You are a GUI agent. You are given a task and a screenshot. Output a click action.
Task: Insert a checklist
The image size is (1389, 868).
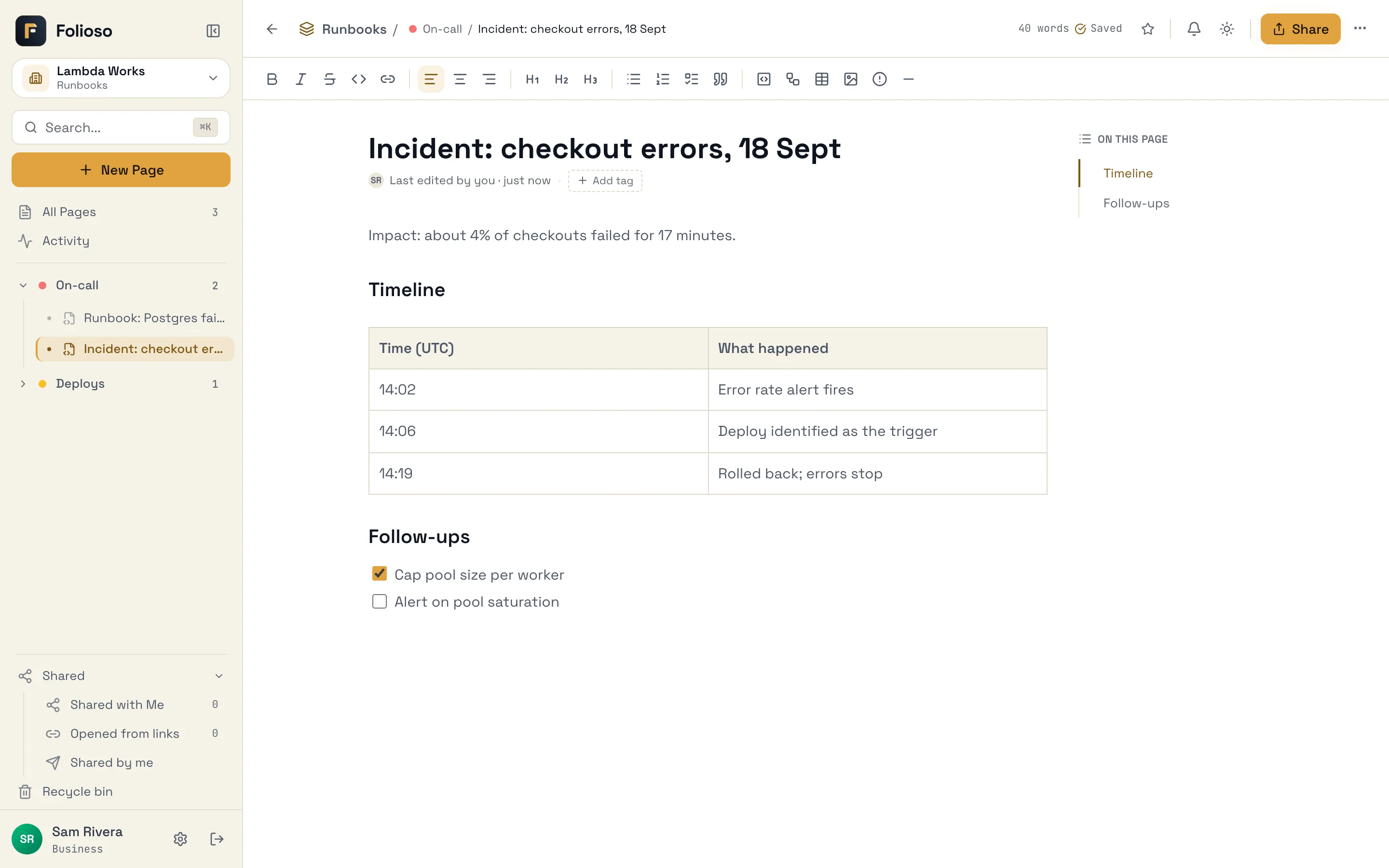(692, 79)
